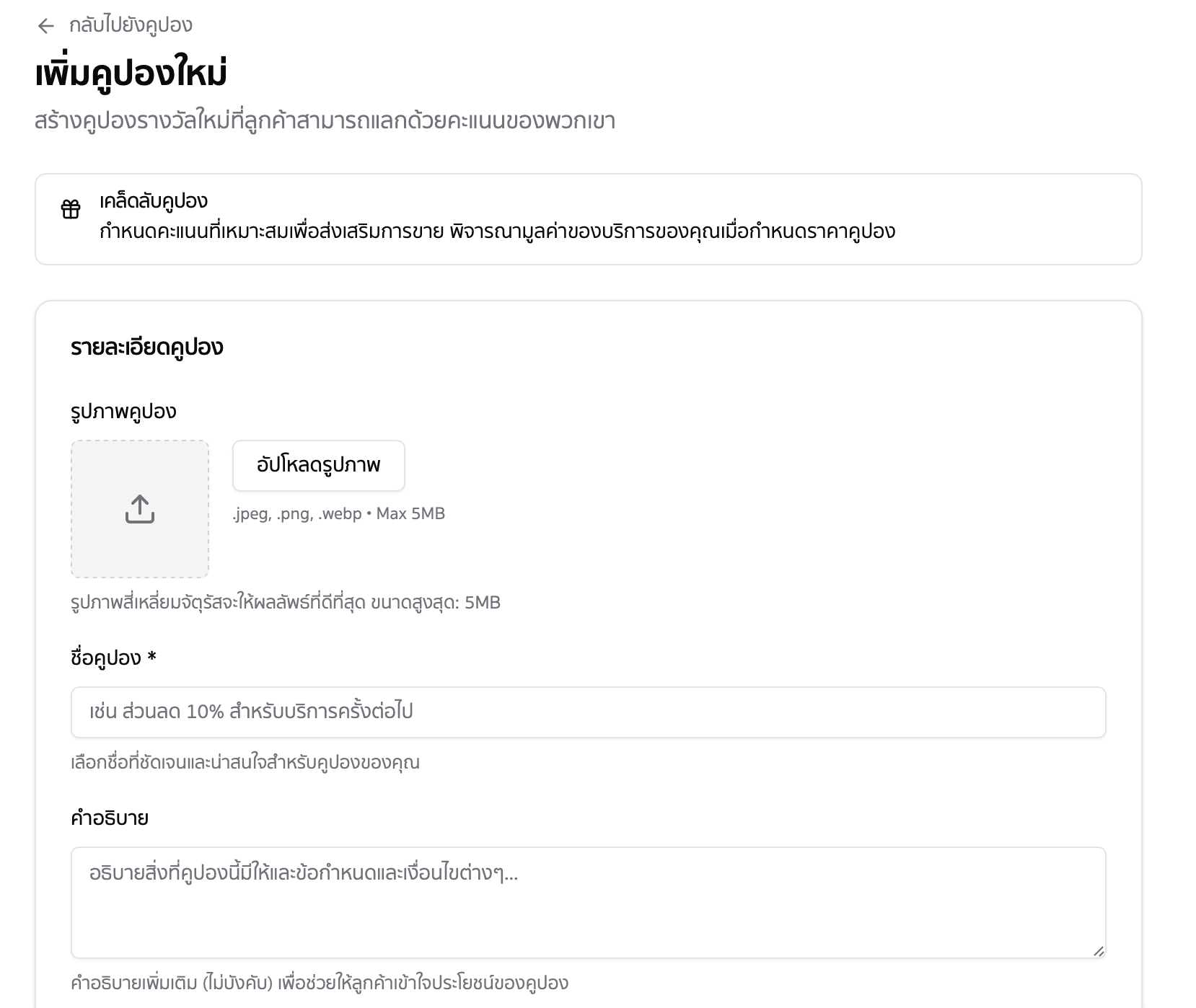Click into the คำอธิบาย textarea
Image resolution: width=1196 pixels, height=1008 pixels.
[x=588, y=902]
